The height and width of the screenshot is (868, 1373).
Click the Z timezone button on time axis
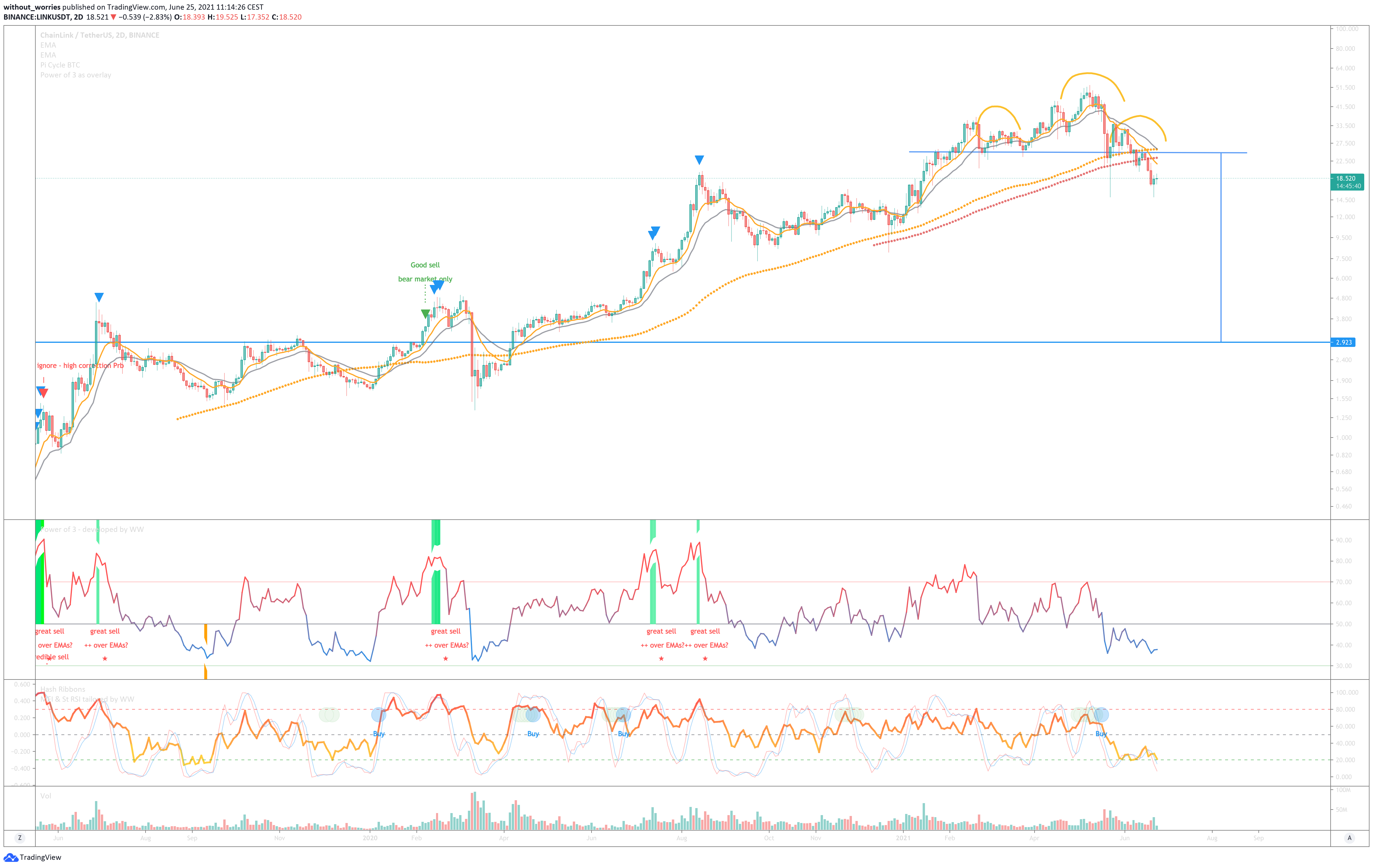tap(20, 838)
